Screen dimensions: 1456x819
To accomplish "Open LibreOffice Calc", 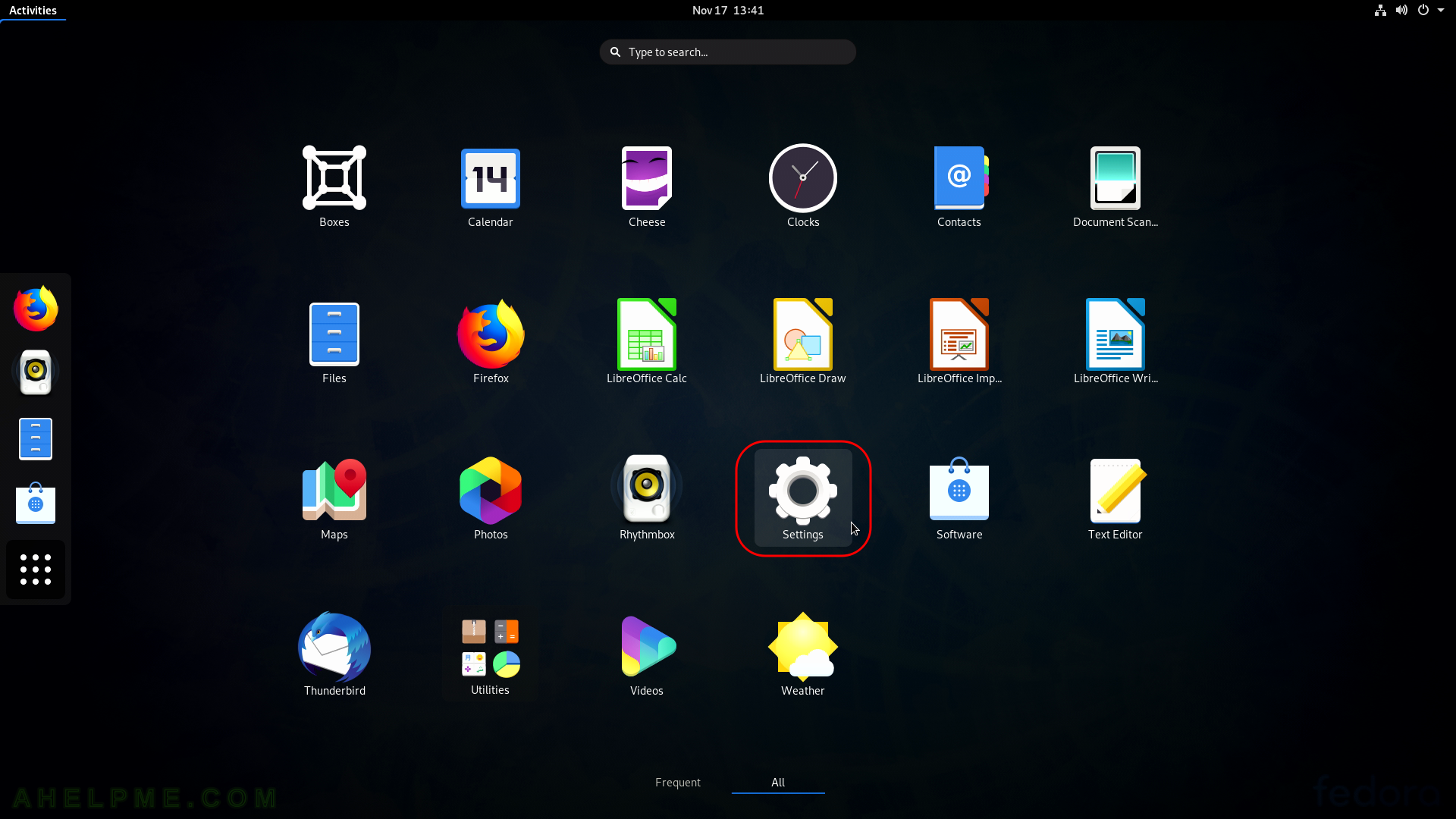I will click(647, 343).
